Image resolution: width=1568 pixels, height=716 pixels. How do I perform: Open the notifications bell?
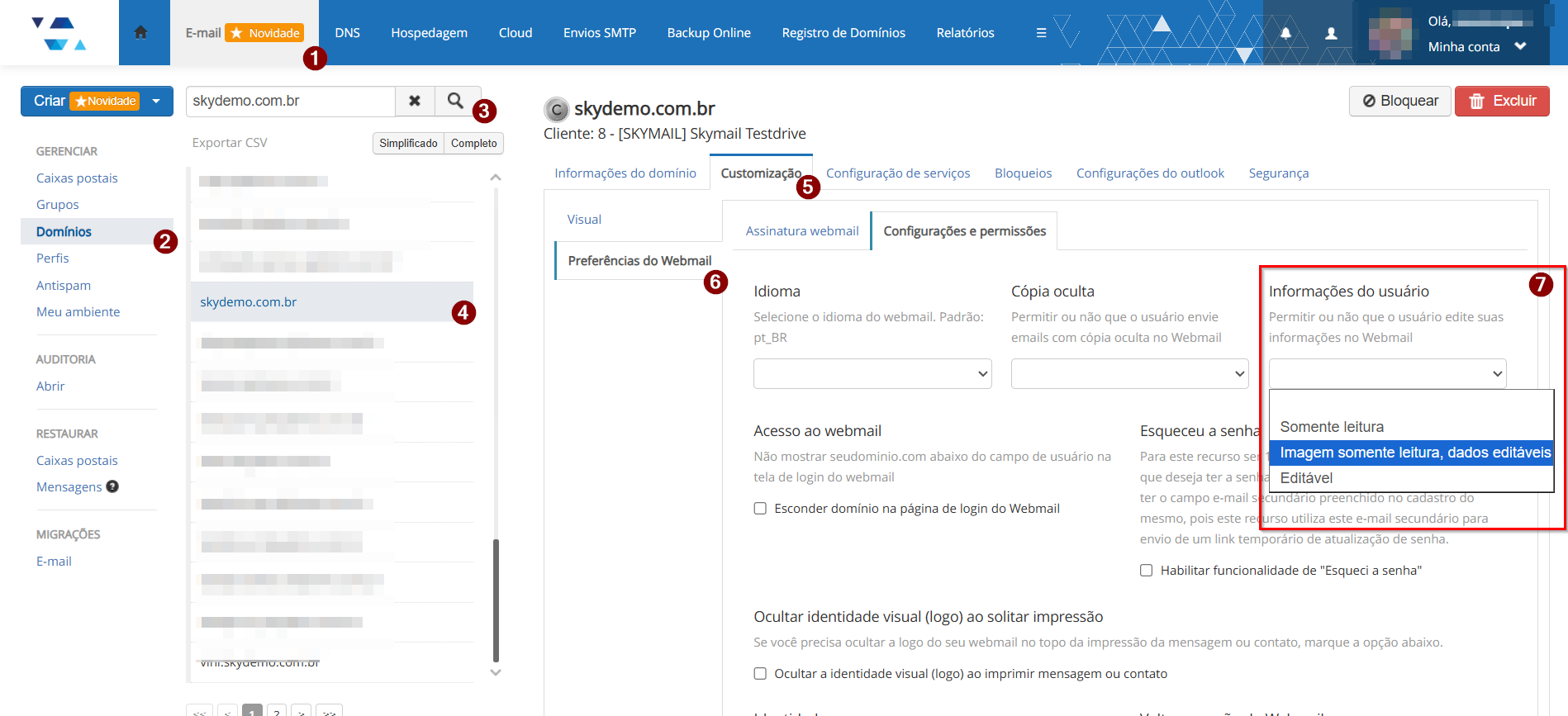point(1285,33)
